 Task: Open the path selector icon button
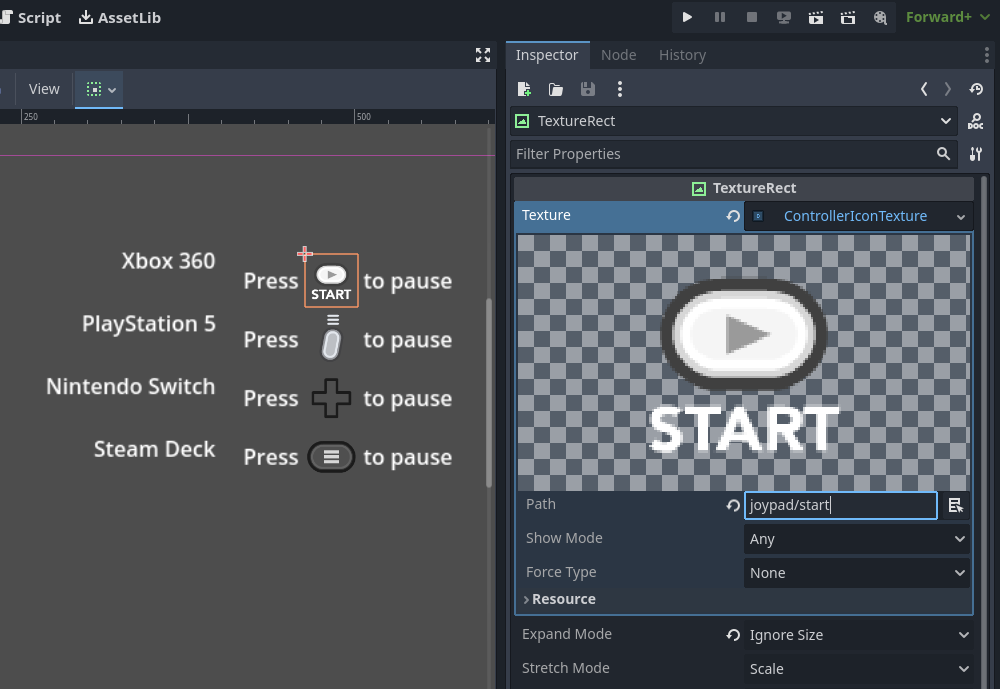click(x=955, y=505)
